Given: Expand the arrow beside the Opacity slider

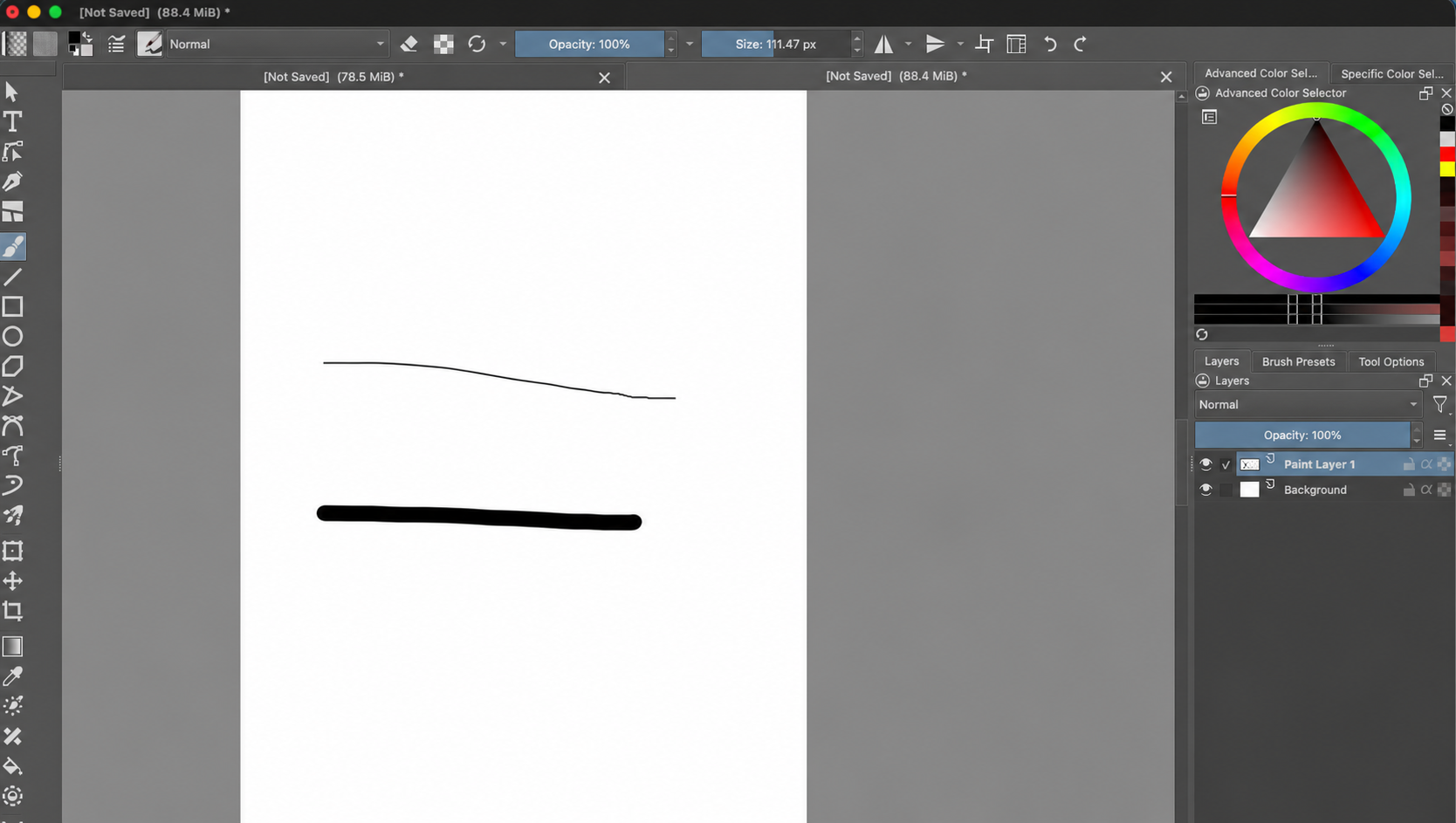Looking at the screenshot, I should 690,44.
